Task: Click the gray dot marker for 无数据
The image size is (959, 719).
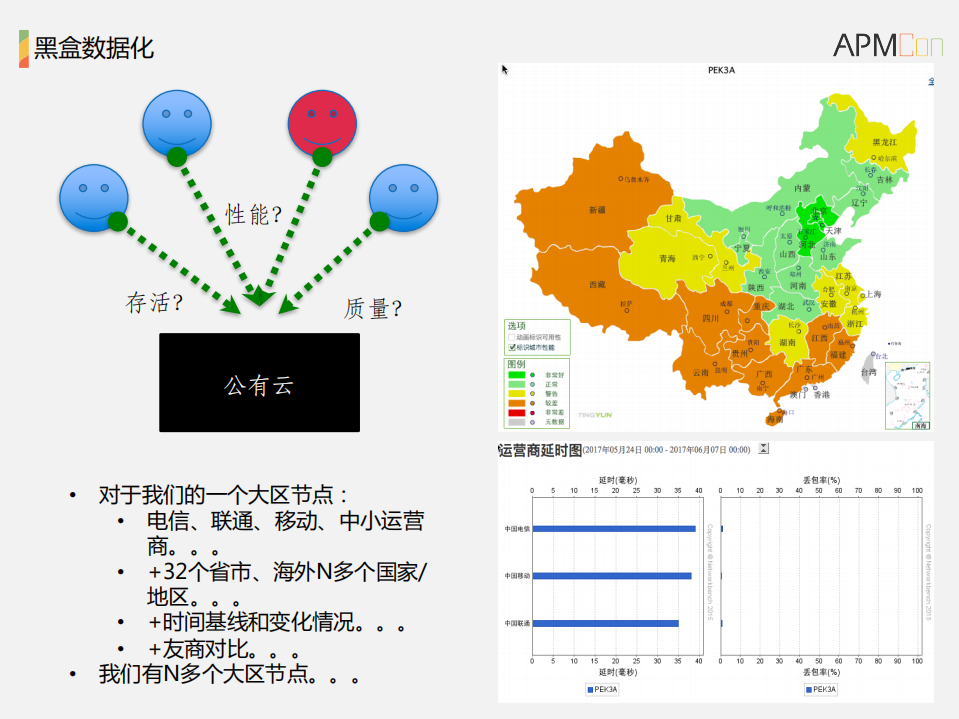Action: pos(533,422)
